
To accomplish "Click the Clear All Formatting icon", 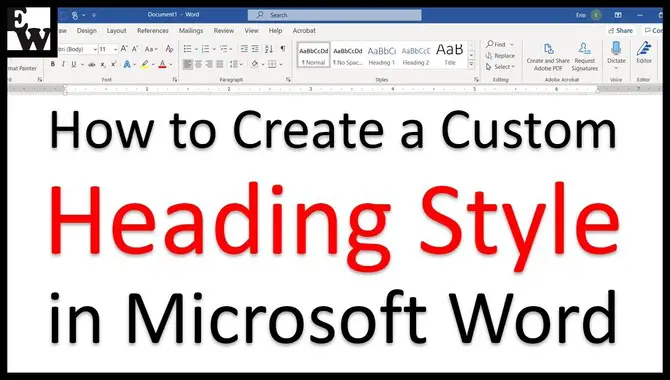I will tap(169, 49).
